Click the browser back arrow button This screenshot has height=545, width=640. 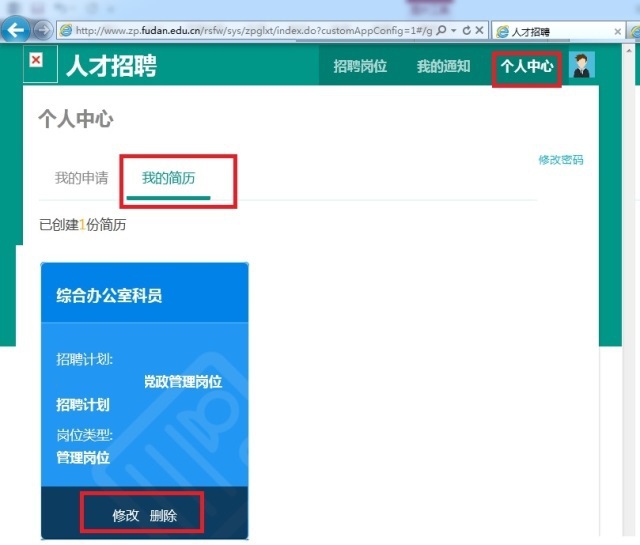click(x=15, y=30)
